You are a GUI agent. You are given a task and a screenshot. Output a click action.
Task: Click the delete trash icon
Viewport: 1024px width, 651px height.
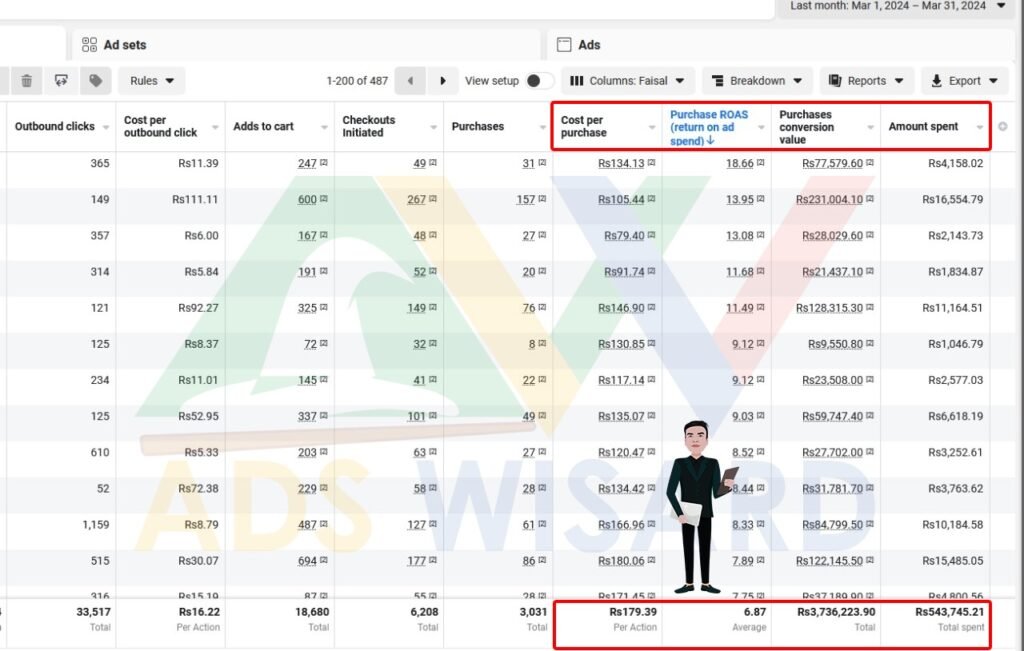pyautogui.click(x=27, y=80)
